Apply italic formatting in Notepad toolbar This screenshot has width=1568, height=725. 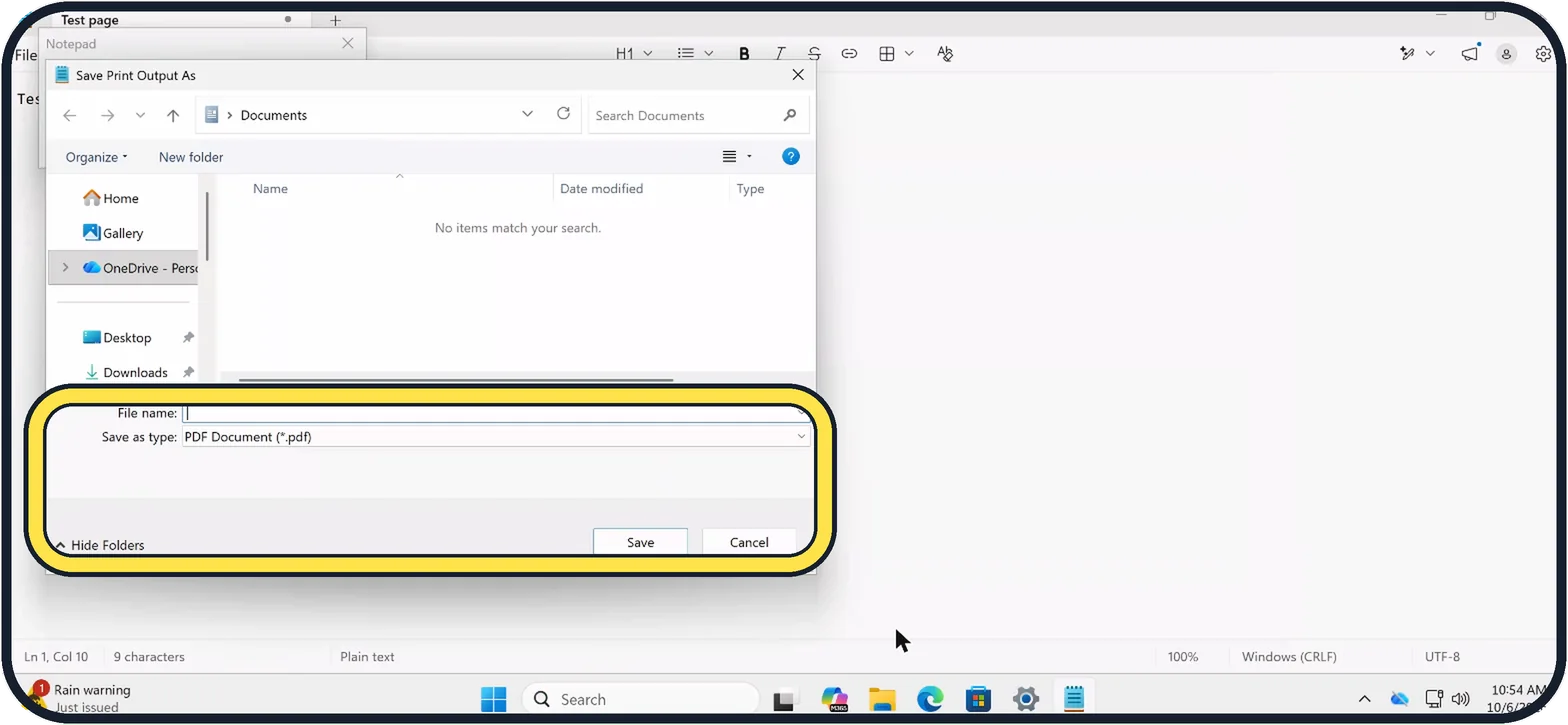pos(779,54)
